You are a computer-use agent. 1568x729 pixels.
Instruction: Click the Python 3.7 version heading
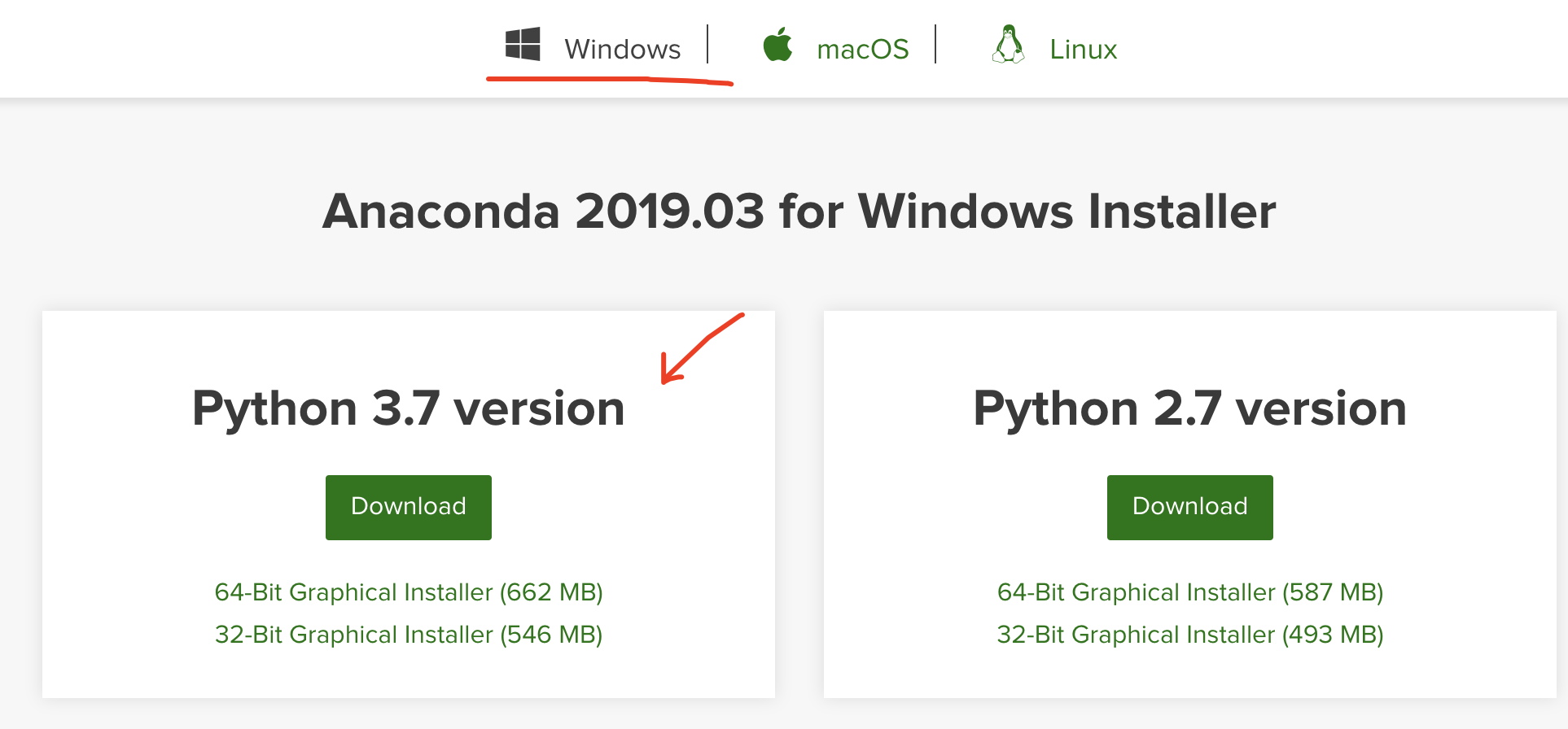tap(409, 408)
